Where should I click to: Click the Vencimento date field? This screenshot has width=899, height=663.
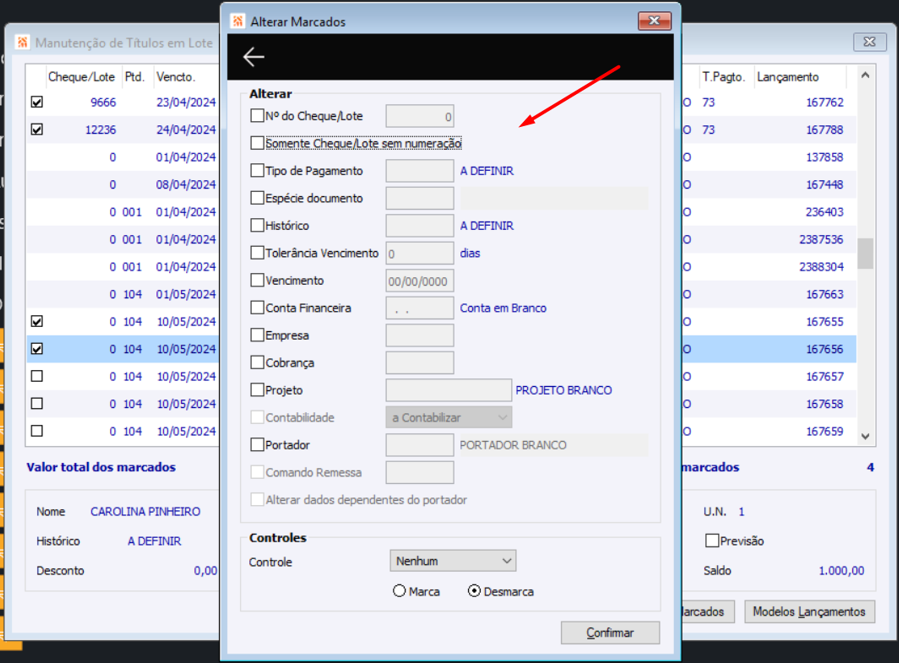[x=420, y=281]
